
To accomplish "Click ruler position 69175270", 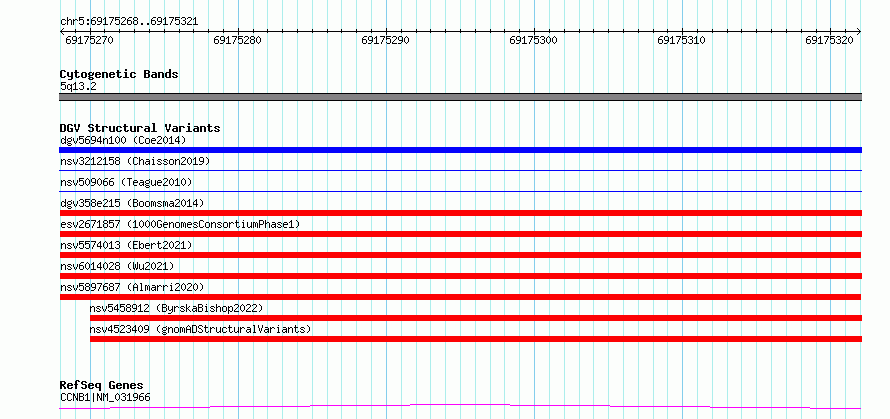I will [x=90, y=40].
